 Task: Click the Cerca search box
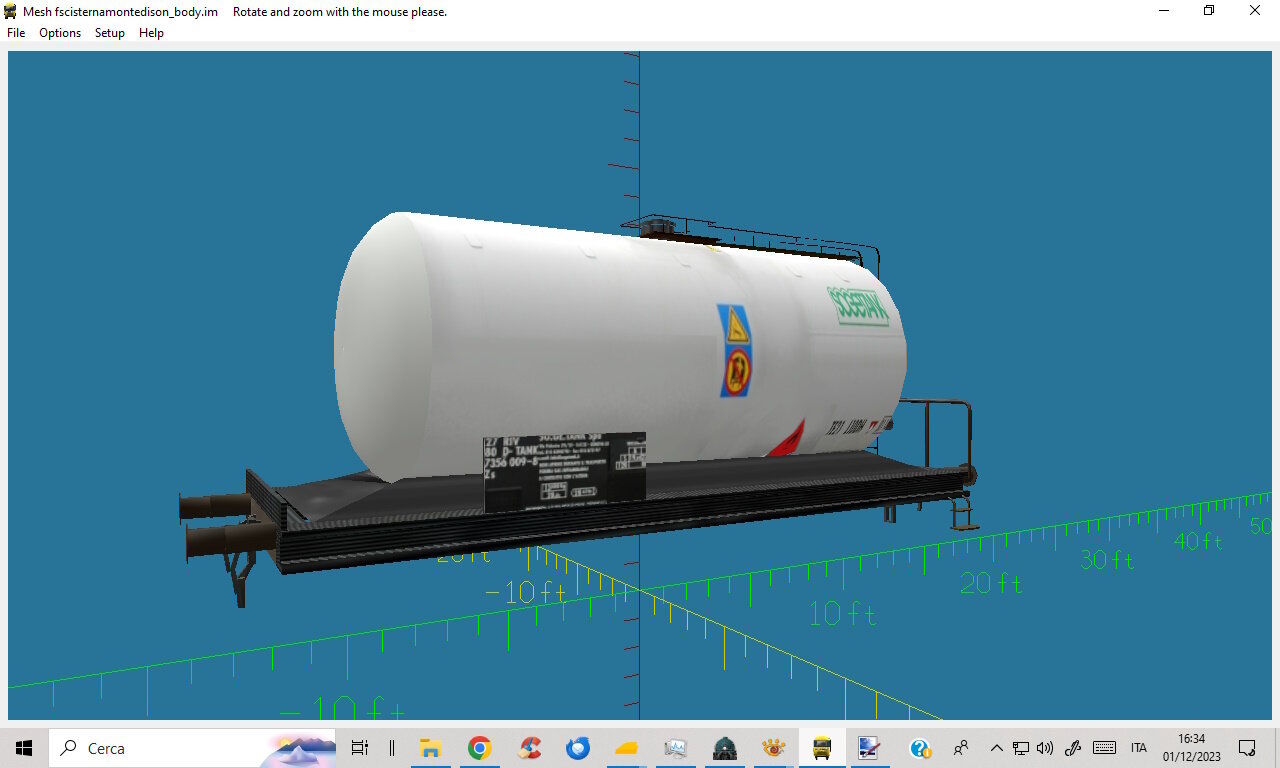coord(193,748)
